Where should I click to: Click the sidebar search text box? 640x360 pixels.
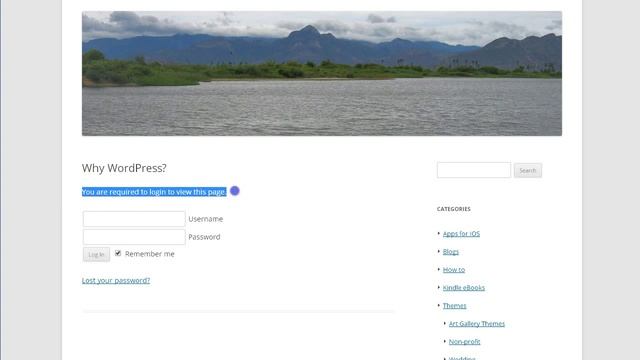473,170
